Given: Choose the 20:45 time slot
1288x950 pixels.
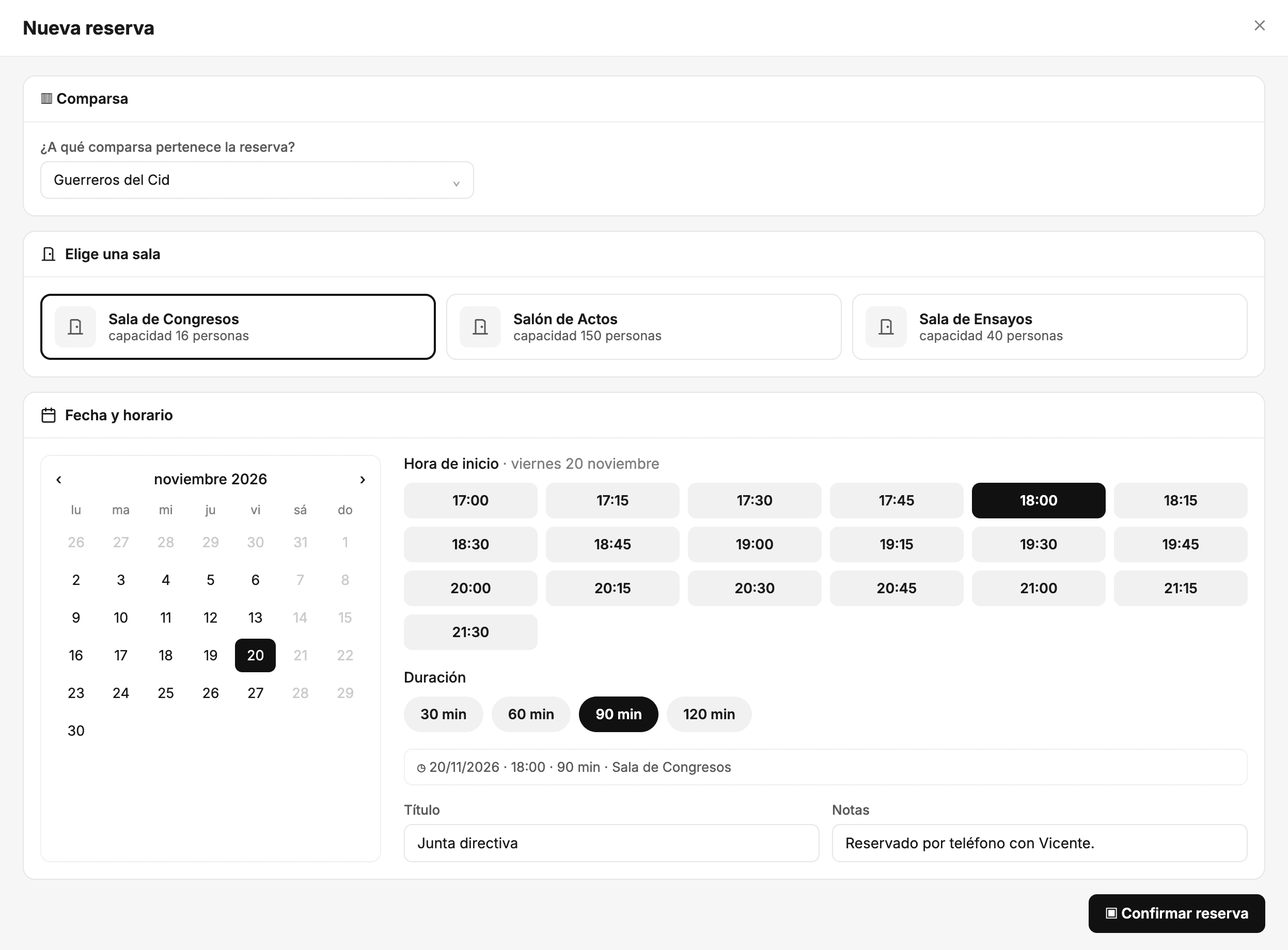Looking at the screenshot, I should pyautogui.click(x=896, y=588).
